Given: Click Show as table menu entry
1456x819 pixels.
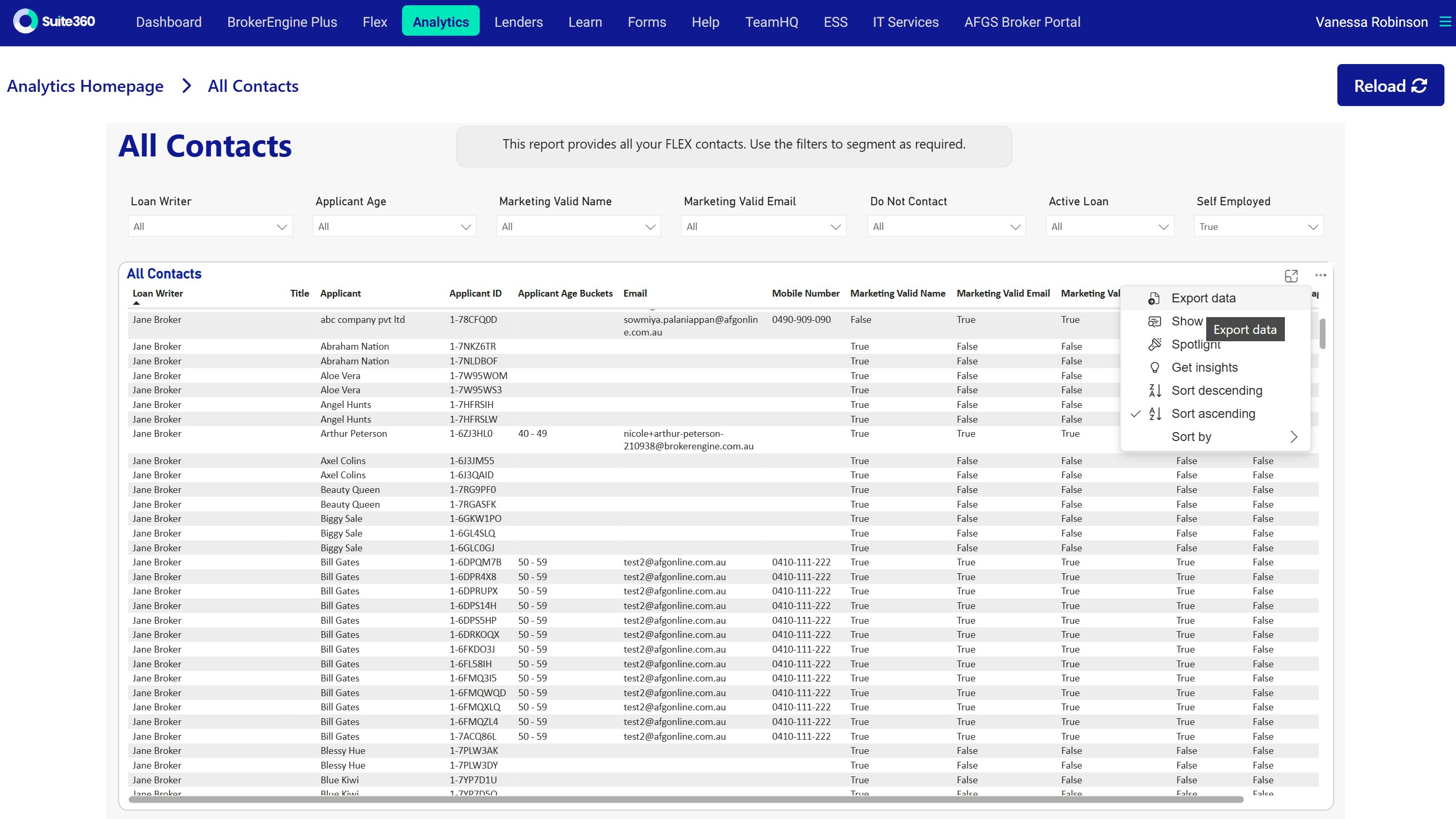Looking at the screenshot, I should coord(1186,321).
